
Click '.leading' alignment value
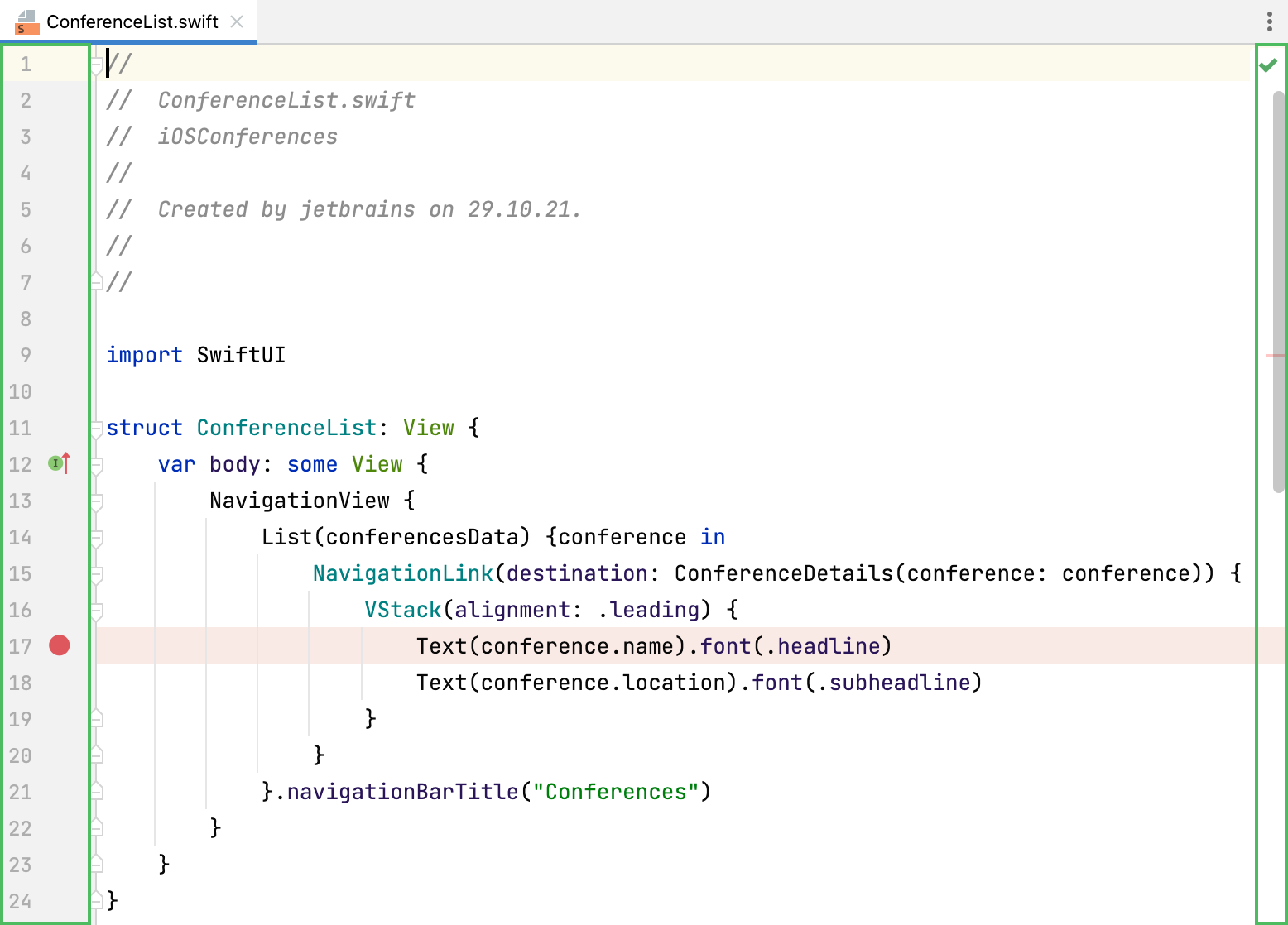(x=648, y=610)
